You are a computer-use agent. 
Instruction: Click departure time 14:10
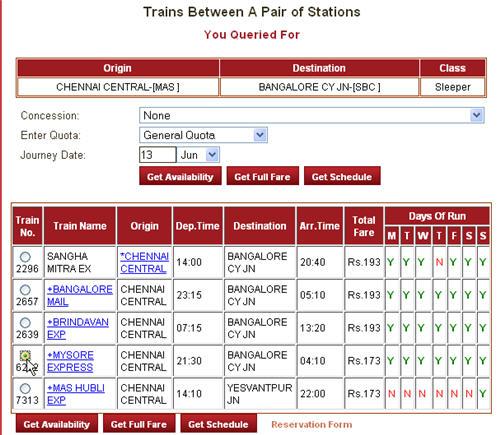pyautogui.click(x=189, y=394)
